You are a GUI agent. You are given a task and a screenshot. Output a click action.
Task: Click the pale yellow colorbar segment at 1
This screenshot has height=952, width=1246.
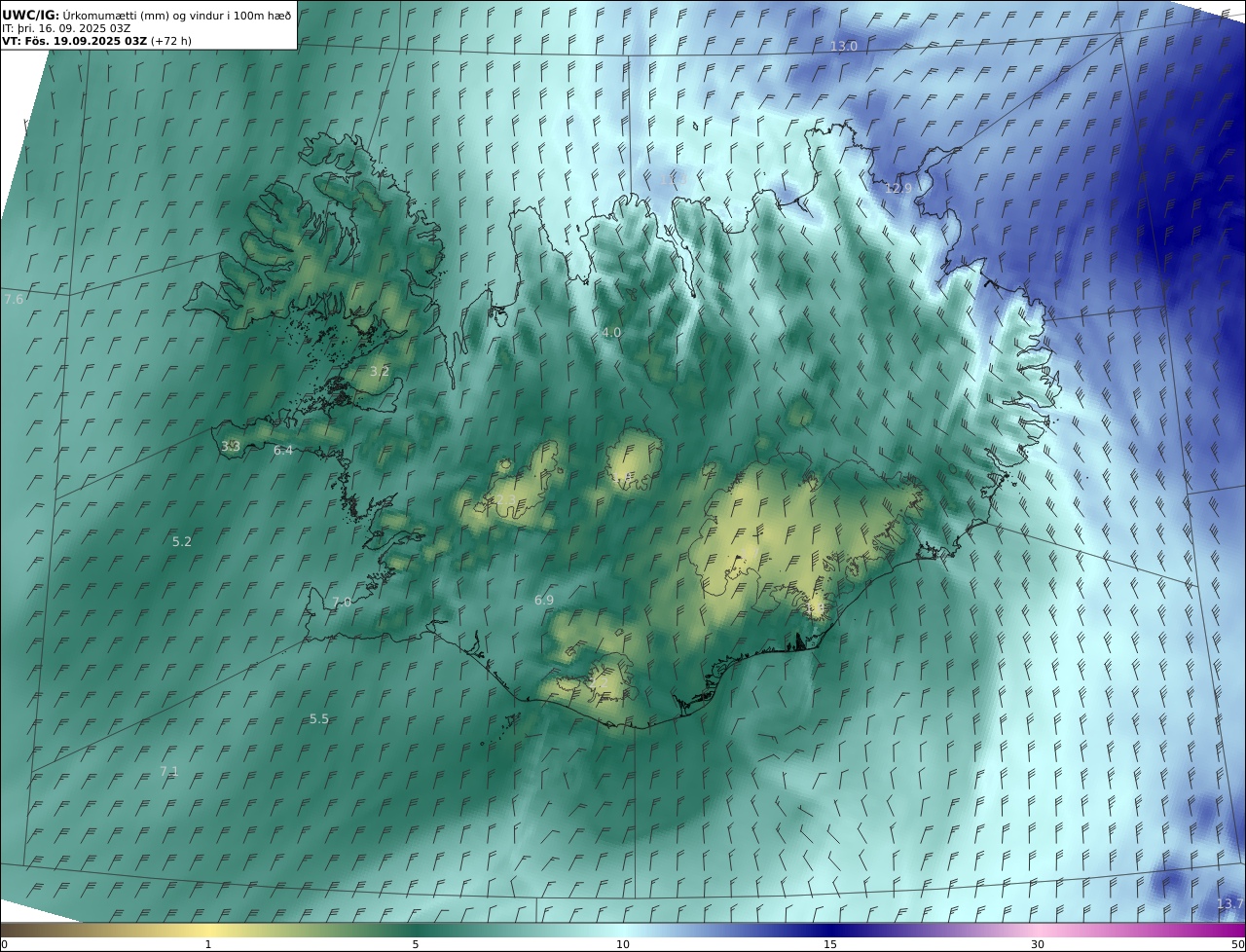207,930
